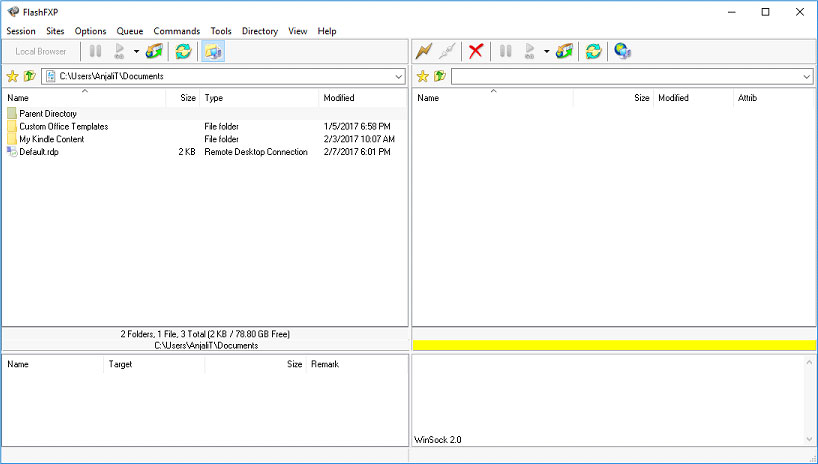Sort local files by Size column

[183, 98]
